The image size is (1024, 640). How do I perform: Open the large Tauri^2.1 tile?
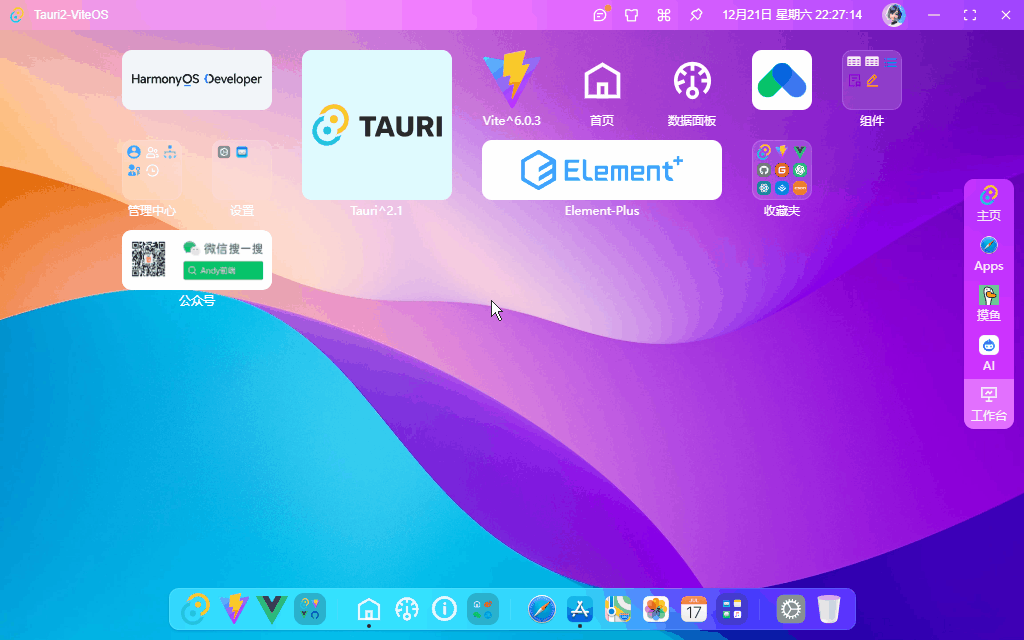coord(377,125)
